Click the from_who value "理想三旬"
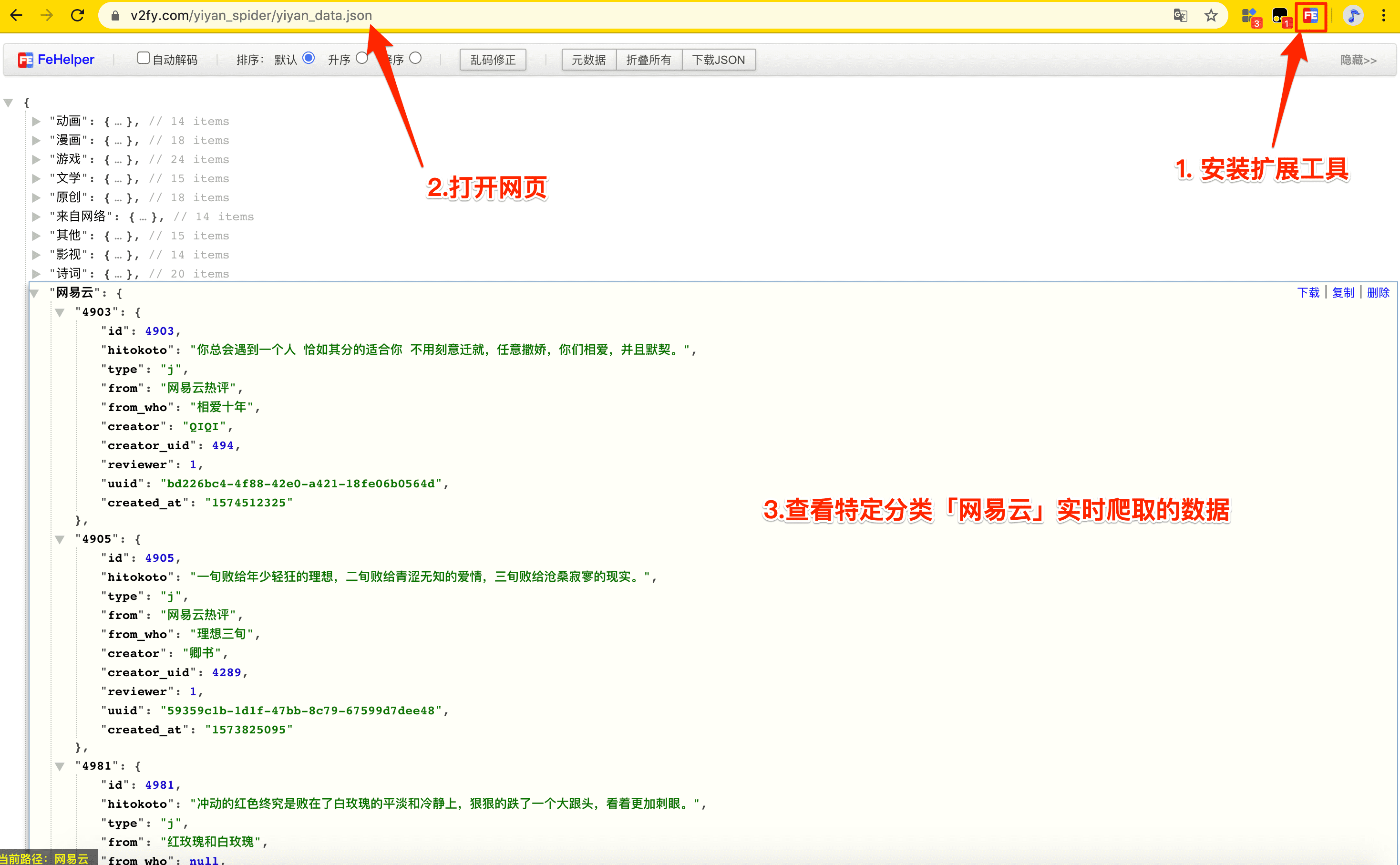This screenshot has width=1400, height=865. tap(222, 634)
